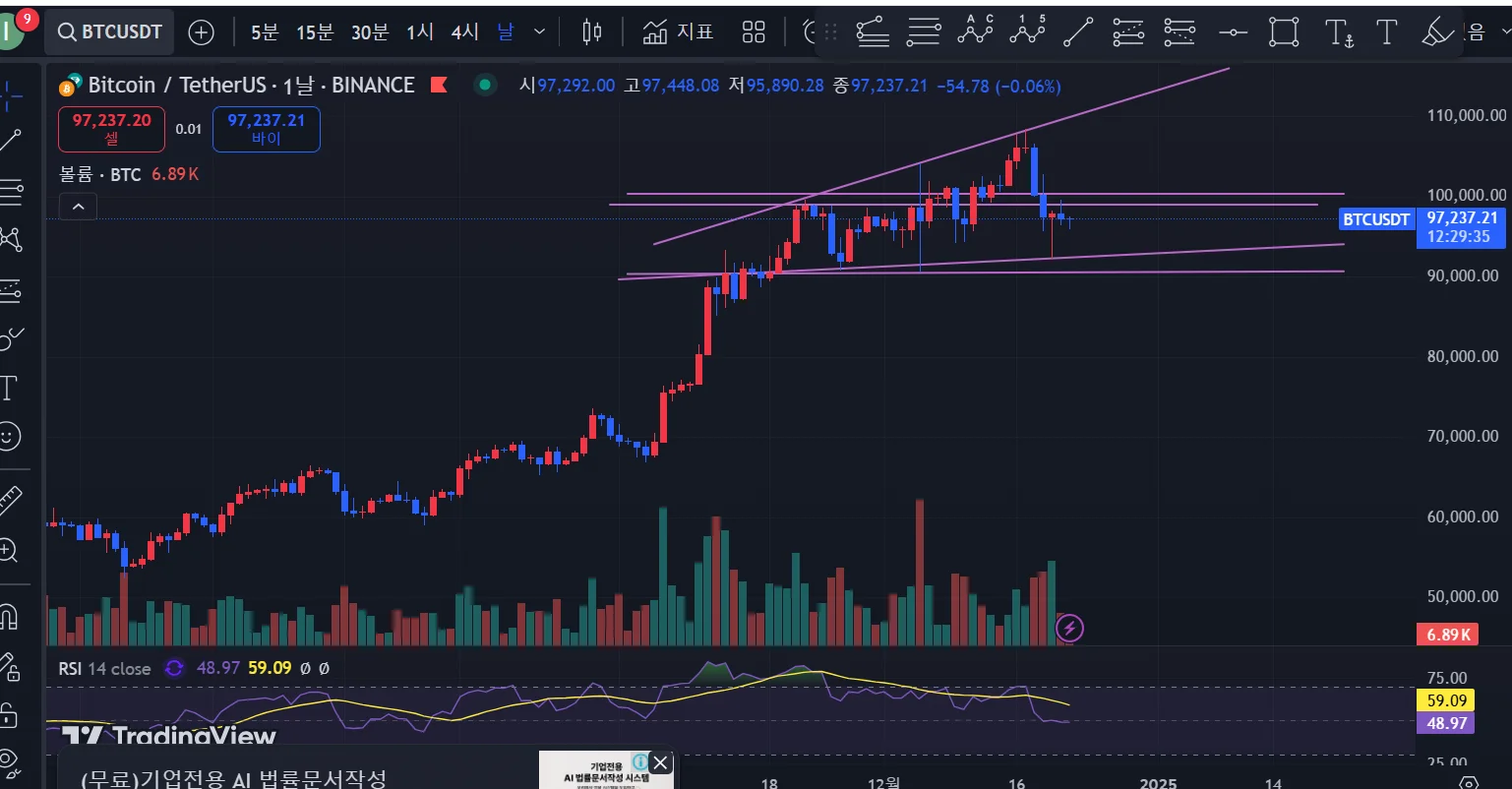Click the 110,000.00 price scale label
This screenshot has height=789, width=1512.
pyautogui.click(x=1467, y=115)
